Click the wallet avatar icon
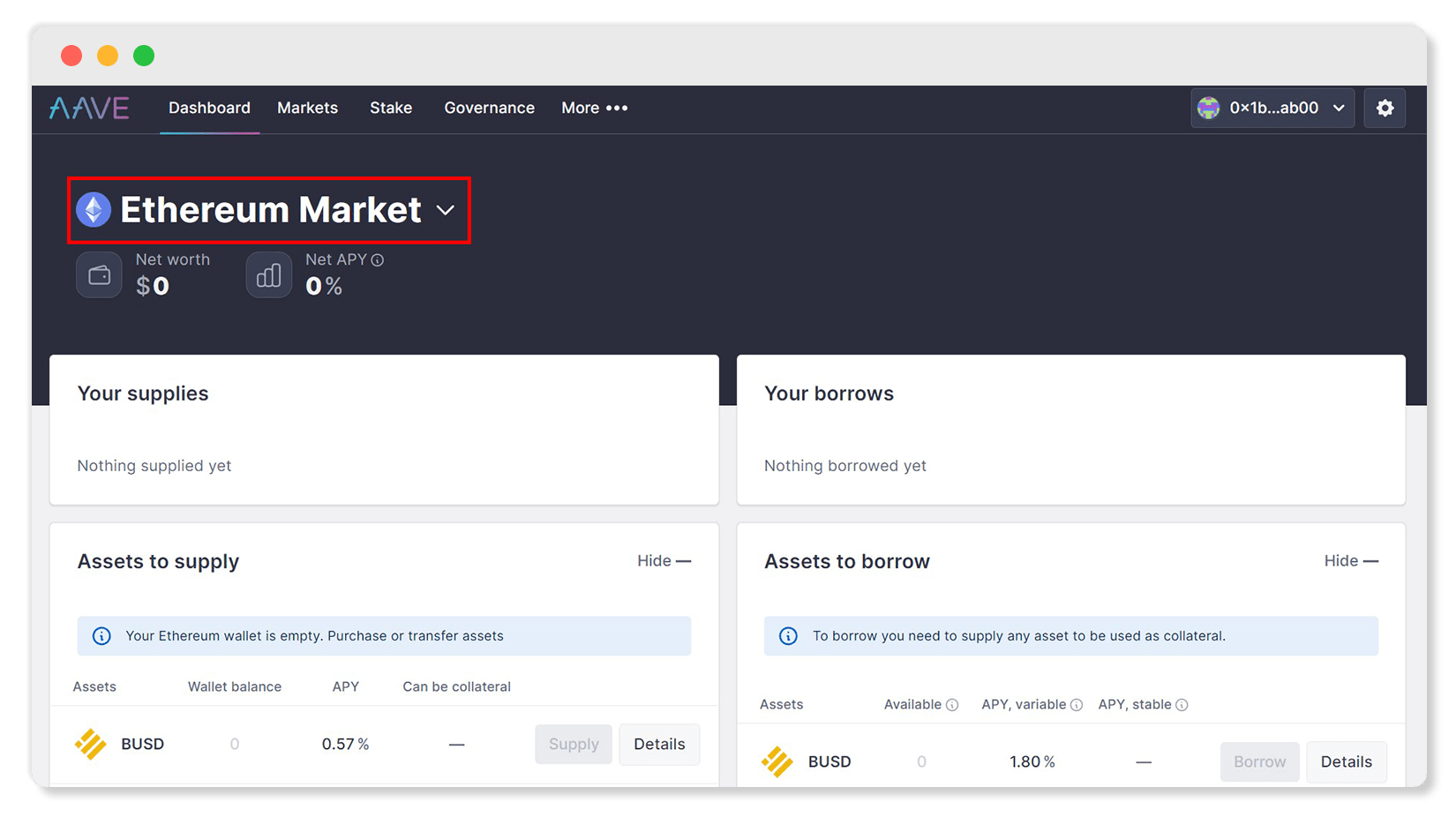This screenshot has height=817, width=1456. pyautogui.click(x=1208, y=108)
